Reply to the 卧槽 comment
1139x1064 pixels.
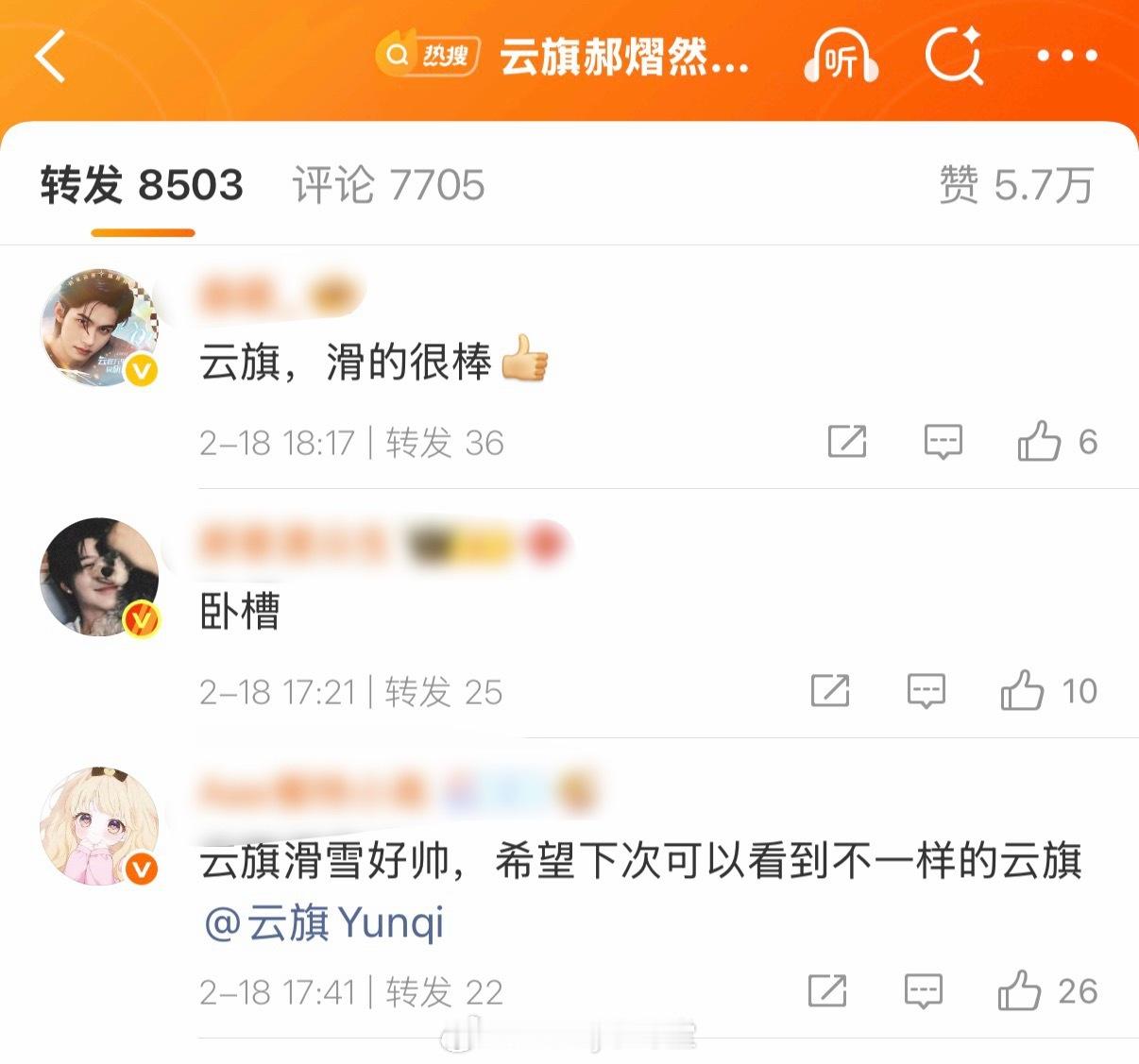click(926, 691)
